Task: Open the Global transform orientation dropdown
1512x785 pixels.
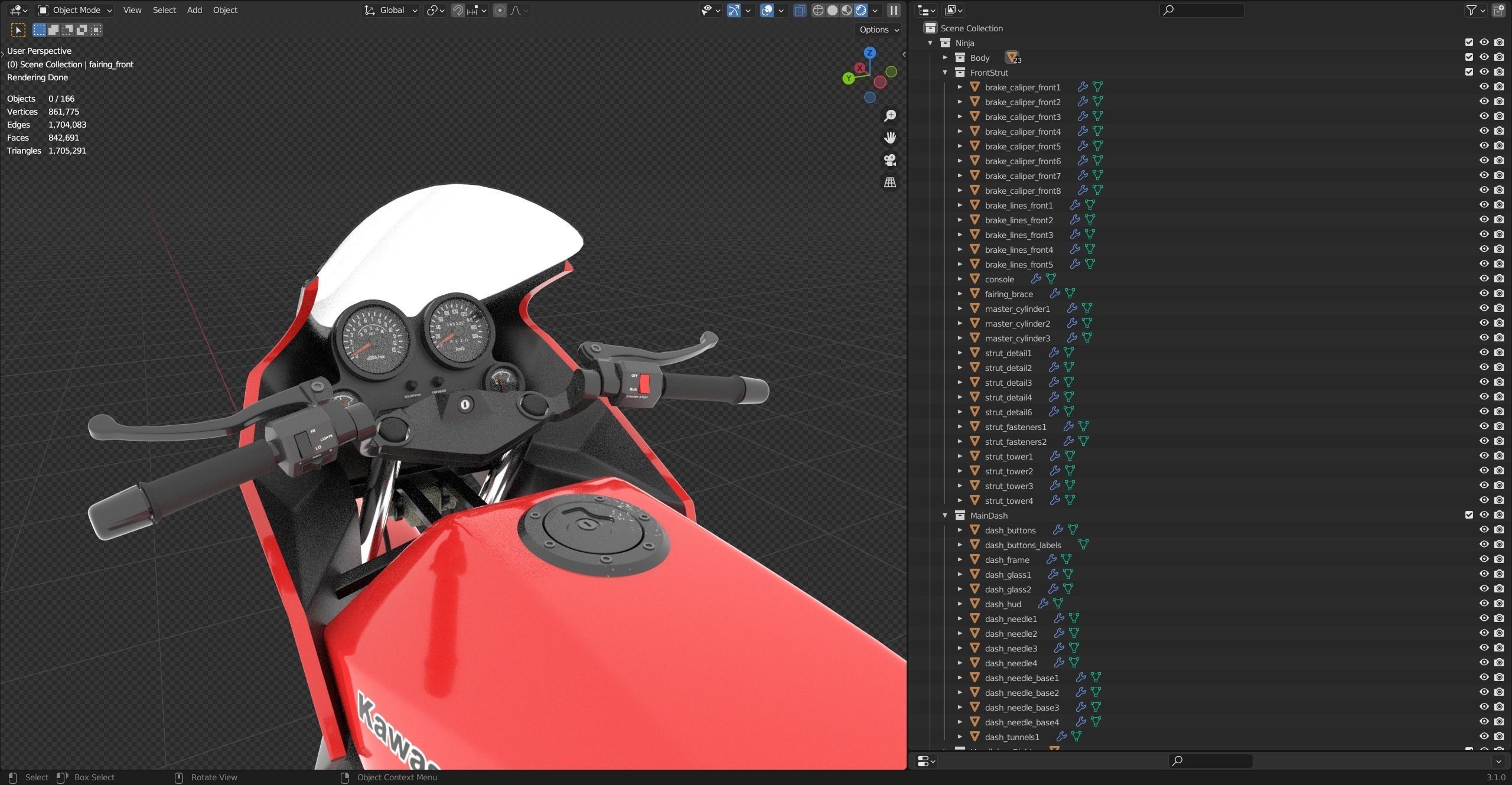Action: pyautogui.click(x=391, y=10)
